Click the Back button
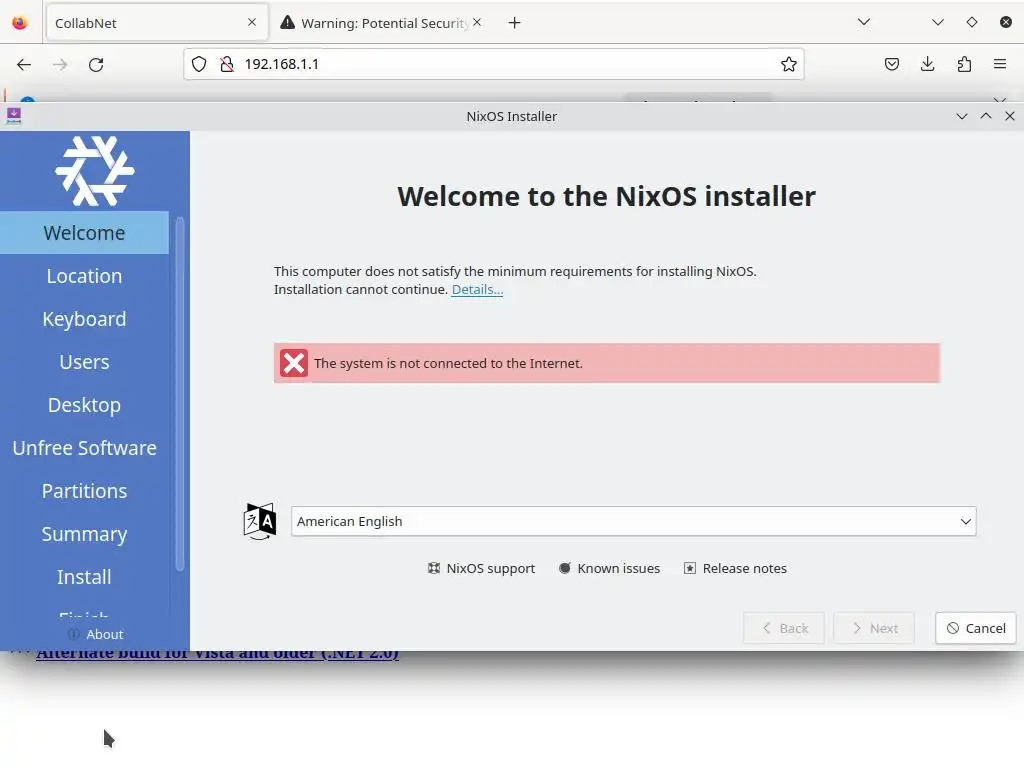Screen dimensions: 1024x768 click(x=784, y=628)
